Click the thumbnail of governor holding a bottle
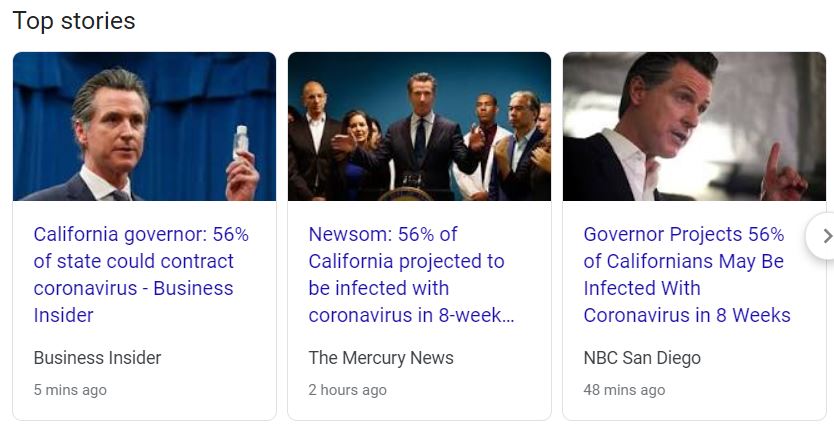 (144, 127)
